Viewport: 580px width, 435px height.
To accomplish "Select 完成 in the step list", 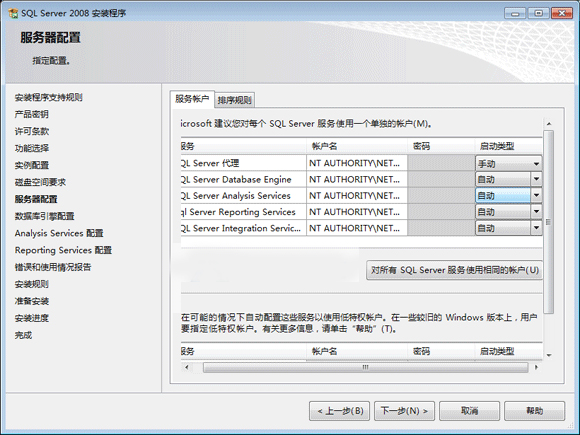I will [x=23, y=335].
